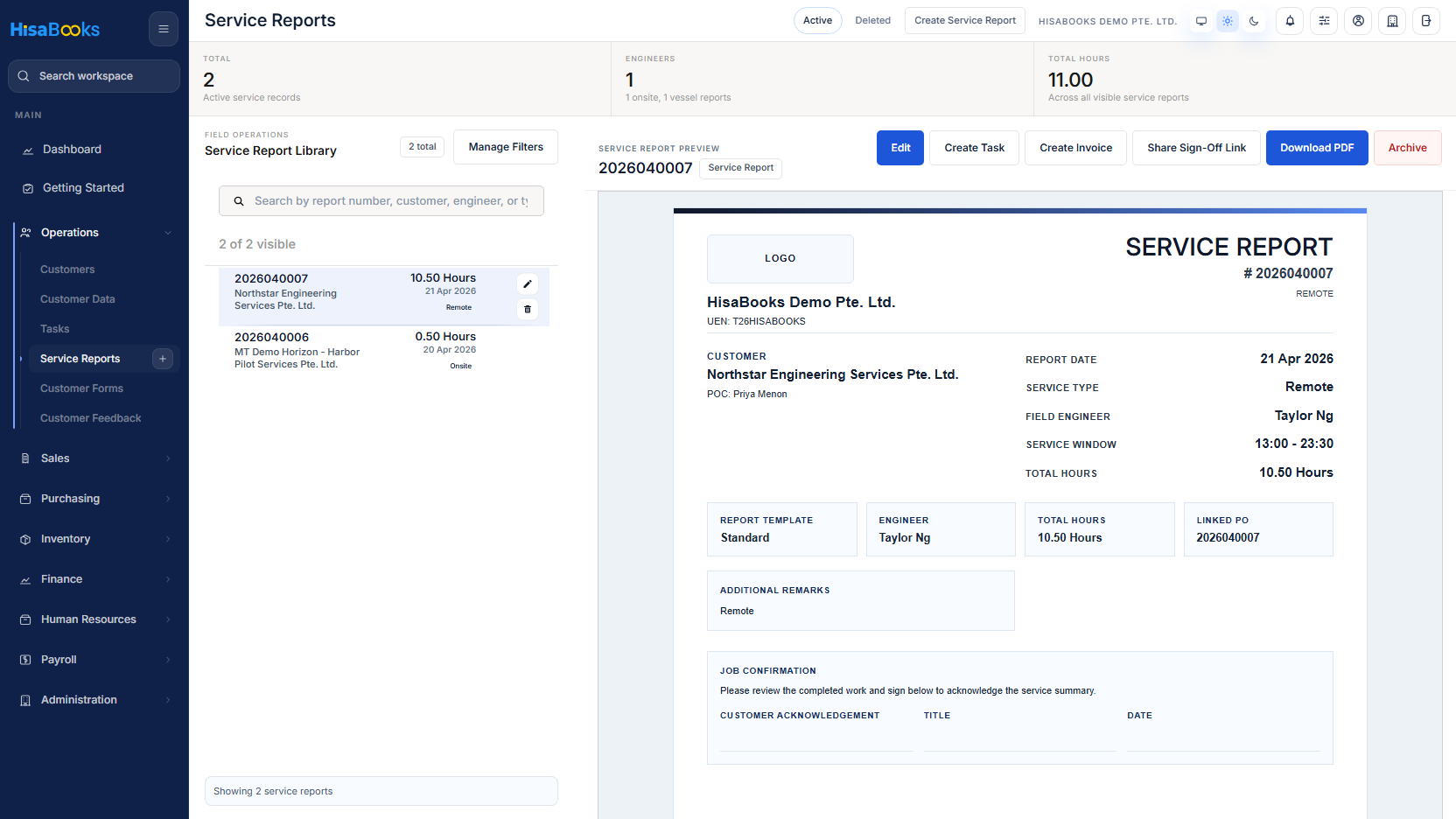The image size is (1456, 819).
Task: Switch to light theme
Action: (x=1228, y=21)
